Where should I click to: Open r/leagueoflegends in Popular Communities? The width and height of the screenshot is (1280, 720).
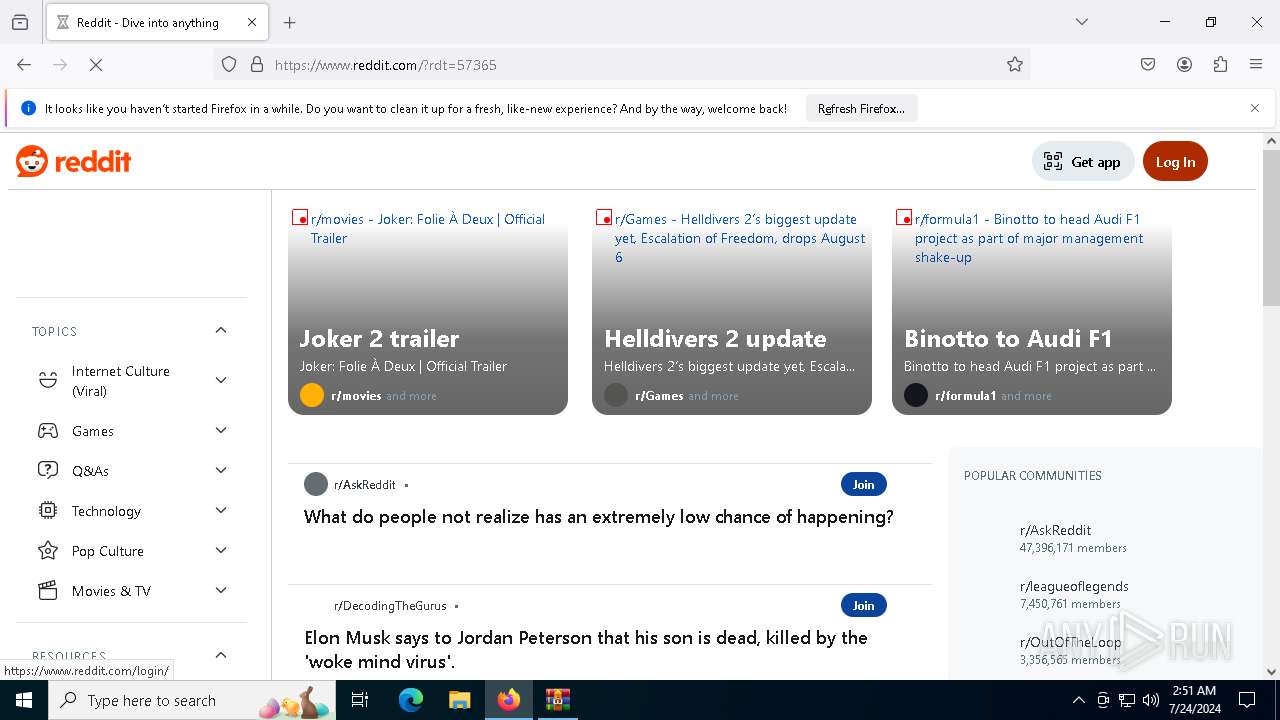1074,586
